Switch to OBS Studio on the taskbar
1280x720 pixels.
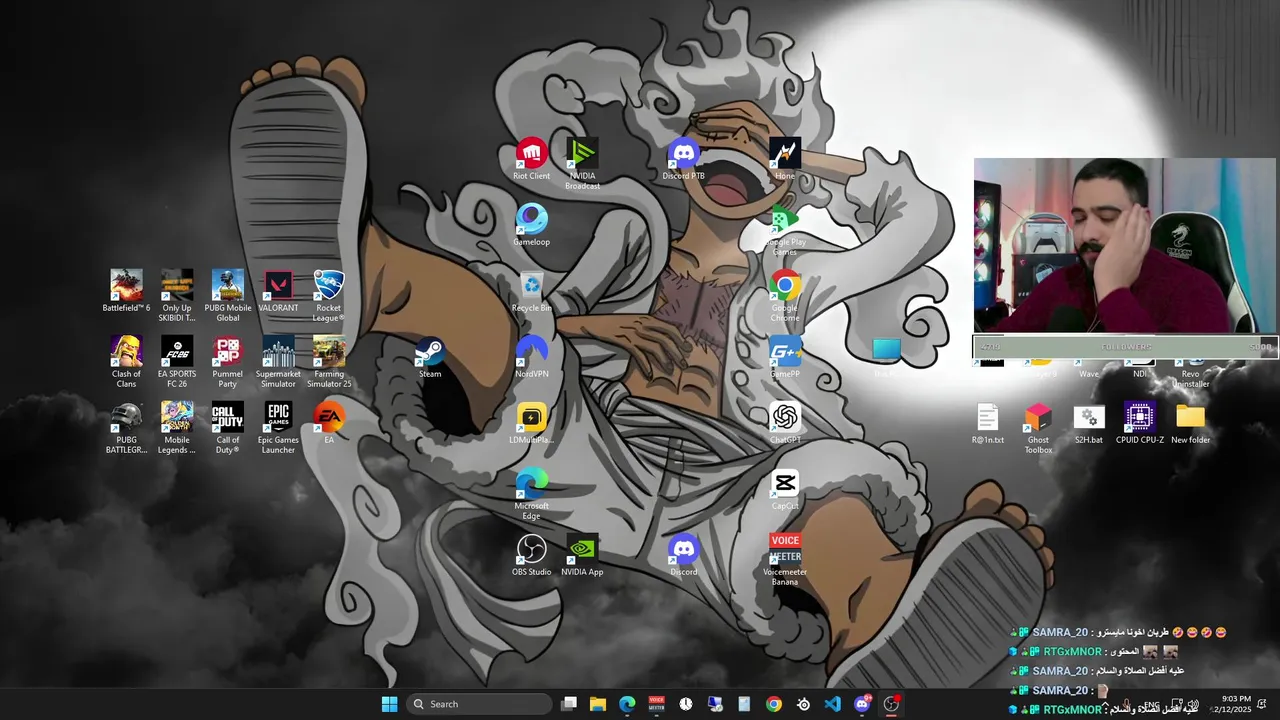point(891,704)
